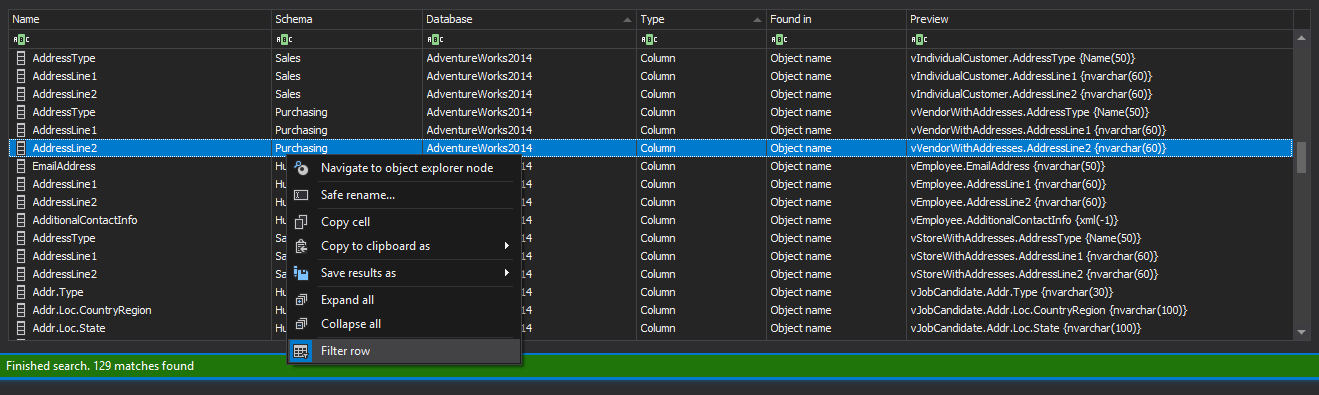Select the vEmployee.AdditionalContactInfo {xml(-1)} preview cell

click(1100, 220)
